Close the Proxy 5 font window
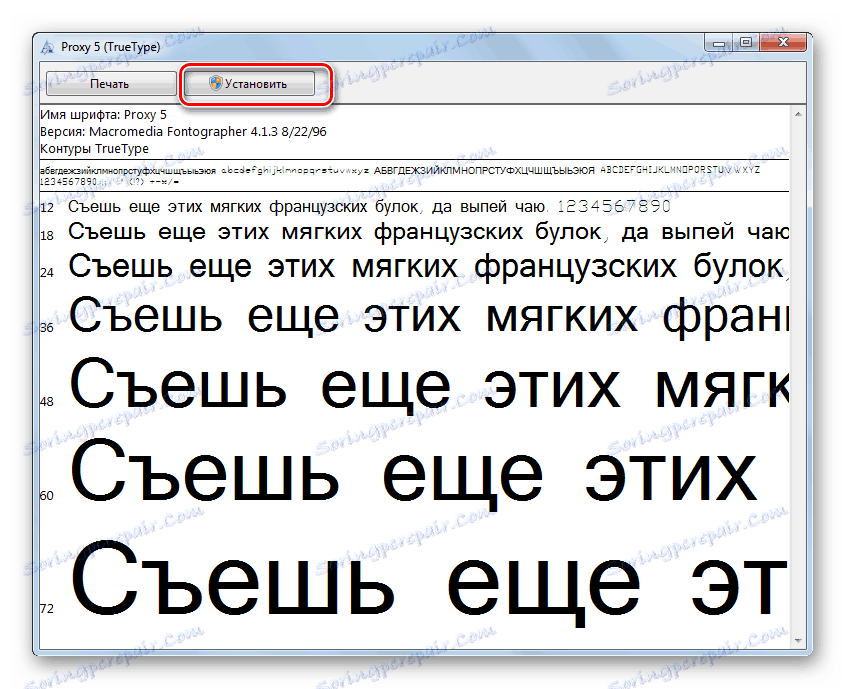This screenshot has width=846, height=689. pyautogui.click(x=783, y=43)
